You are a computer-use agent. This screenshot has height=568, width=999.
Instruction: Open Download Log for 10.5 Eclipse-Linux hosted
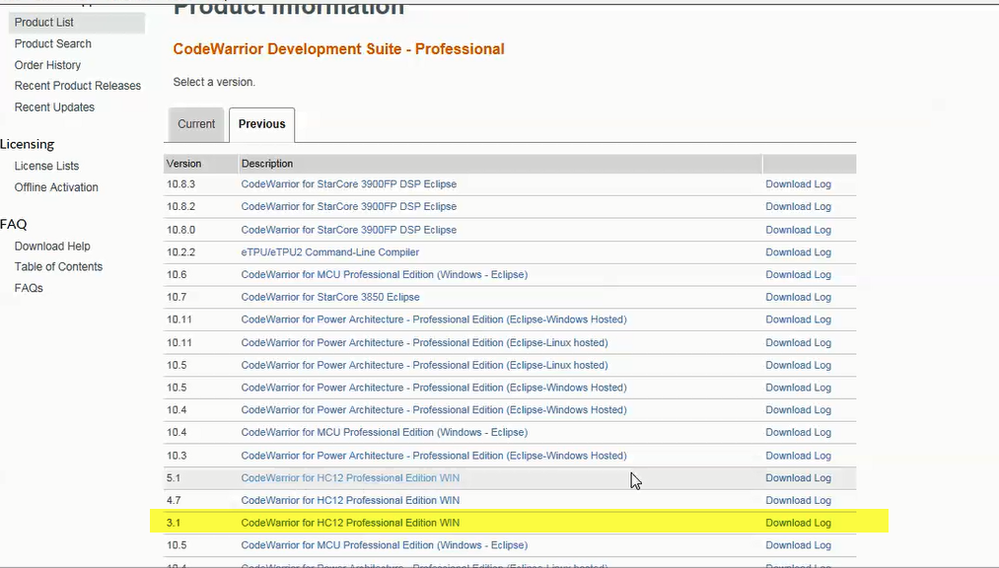(798, 365)
